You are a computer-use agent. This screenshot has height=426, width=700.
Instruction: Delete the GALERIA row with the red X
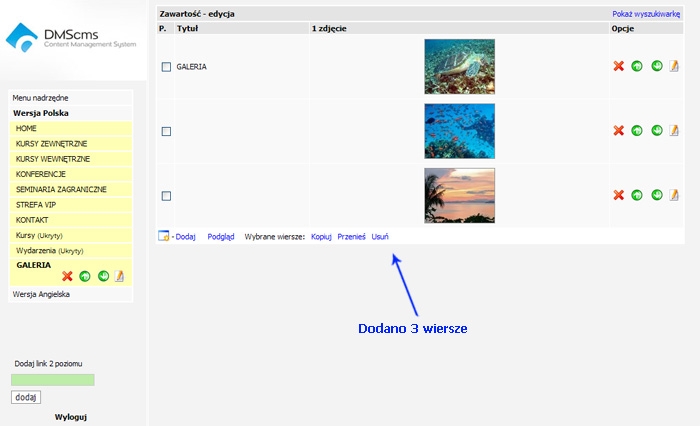tap(618, 66)
